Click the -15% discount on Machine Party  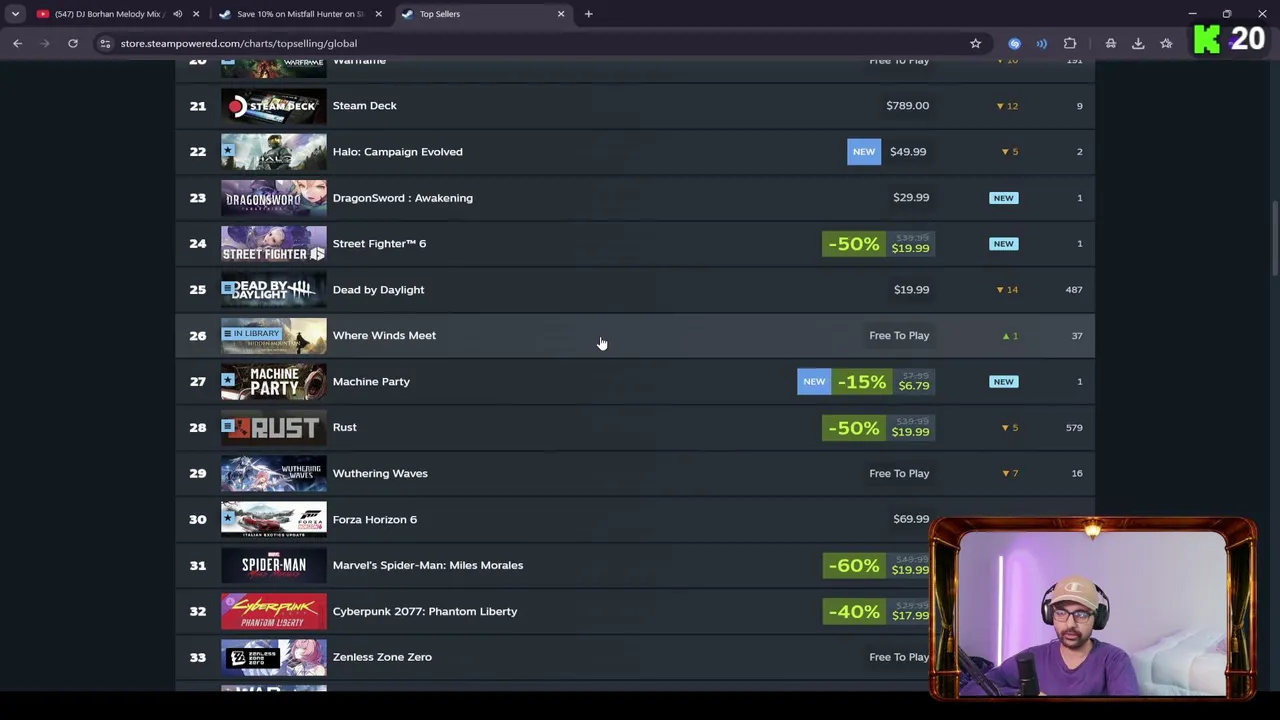pyautogui.click(x=861, y=381)
